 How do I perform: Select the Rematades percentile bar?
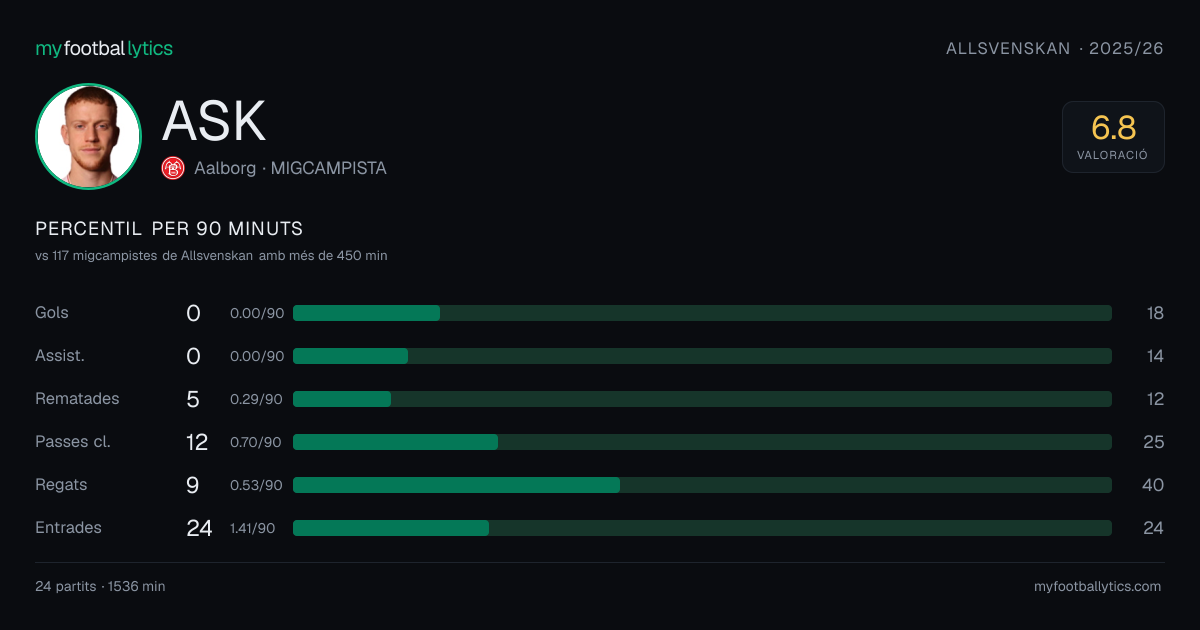[702, 399]
